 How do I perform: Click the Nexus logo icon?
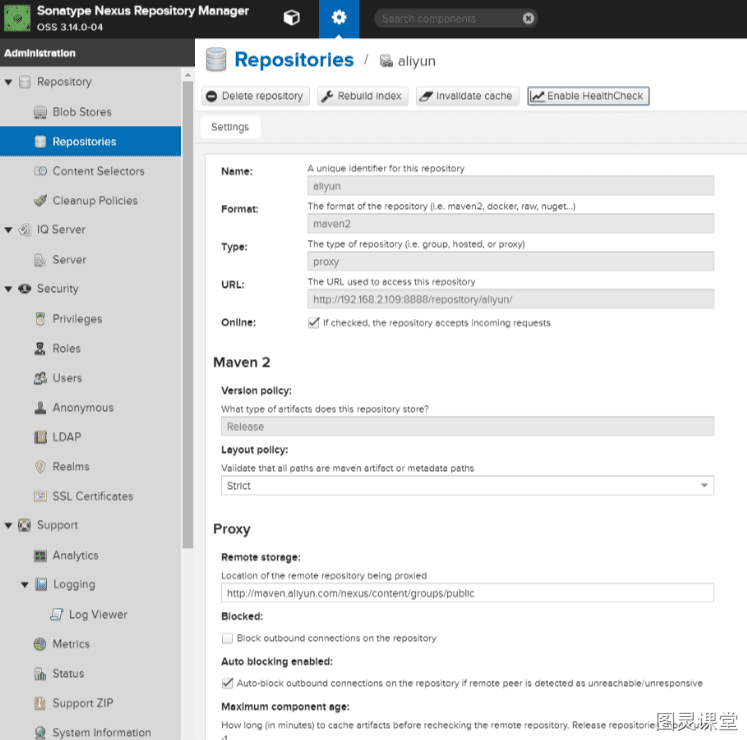coord(17,18)
